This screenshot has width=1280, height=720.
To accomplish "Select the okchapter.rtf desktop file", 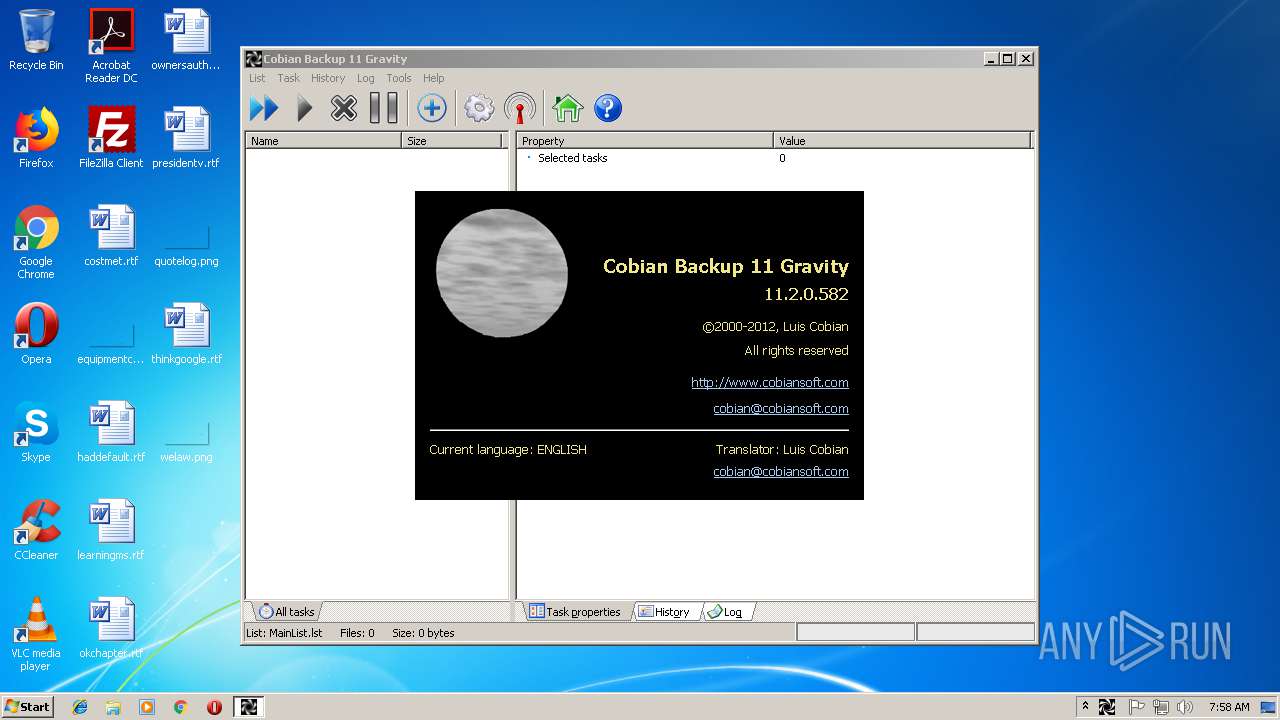I will [111, 628].
